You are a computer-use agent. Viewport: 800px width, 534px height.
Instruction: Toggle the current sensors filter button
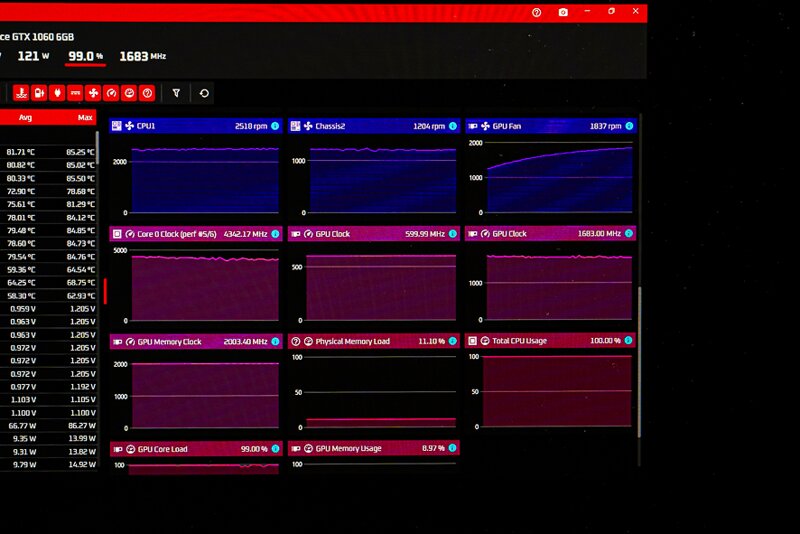click(x=75, y=93)
